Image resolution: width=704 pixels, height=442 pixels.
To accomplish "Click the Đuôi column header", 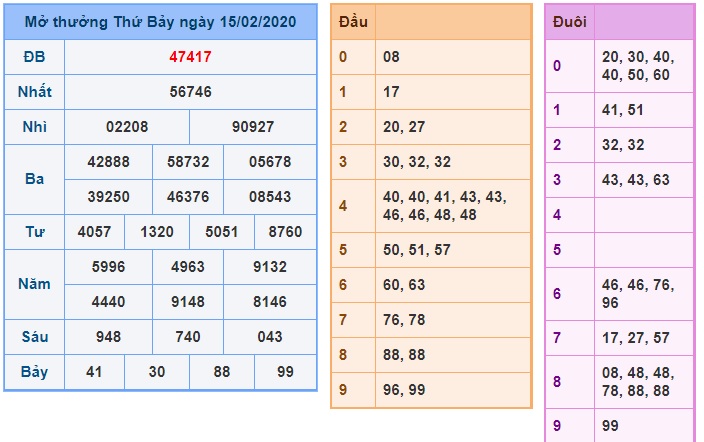I will pyautogui.click(x=570, y=22).
